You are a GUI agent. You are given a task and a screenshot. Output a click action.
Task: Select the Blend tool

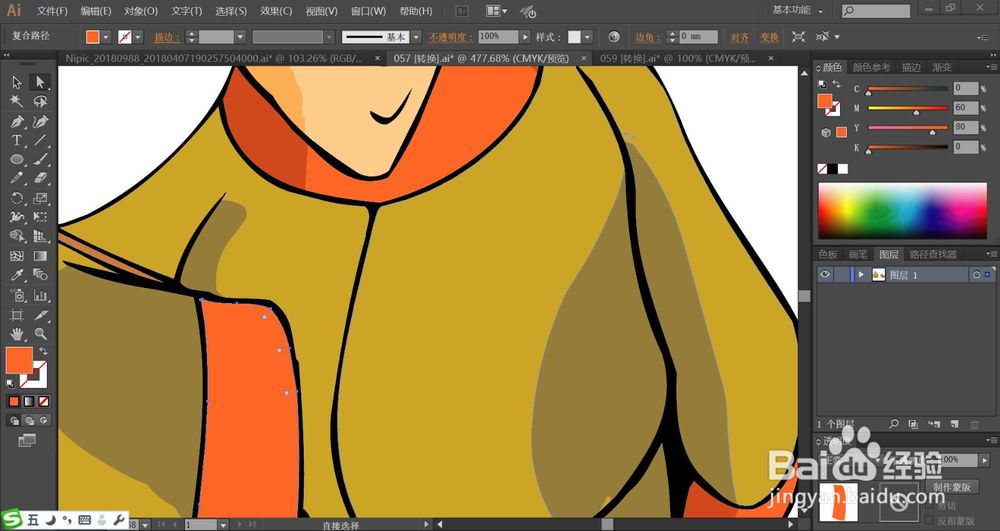click(40, 275)
